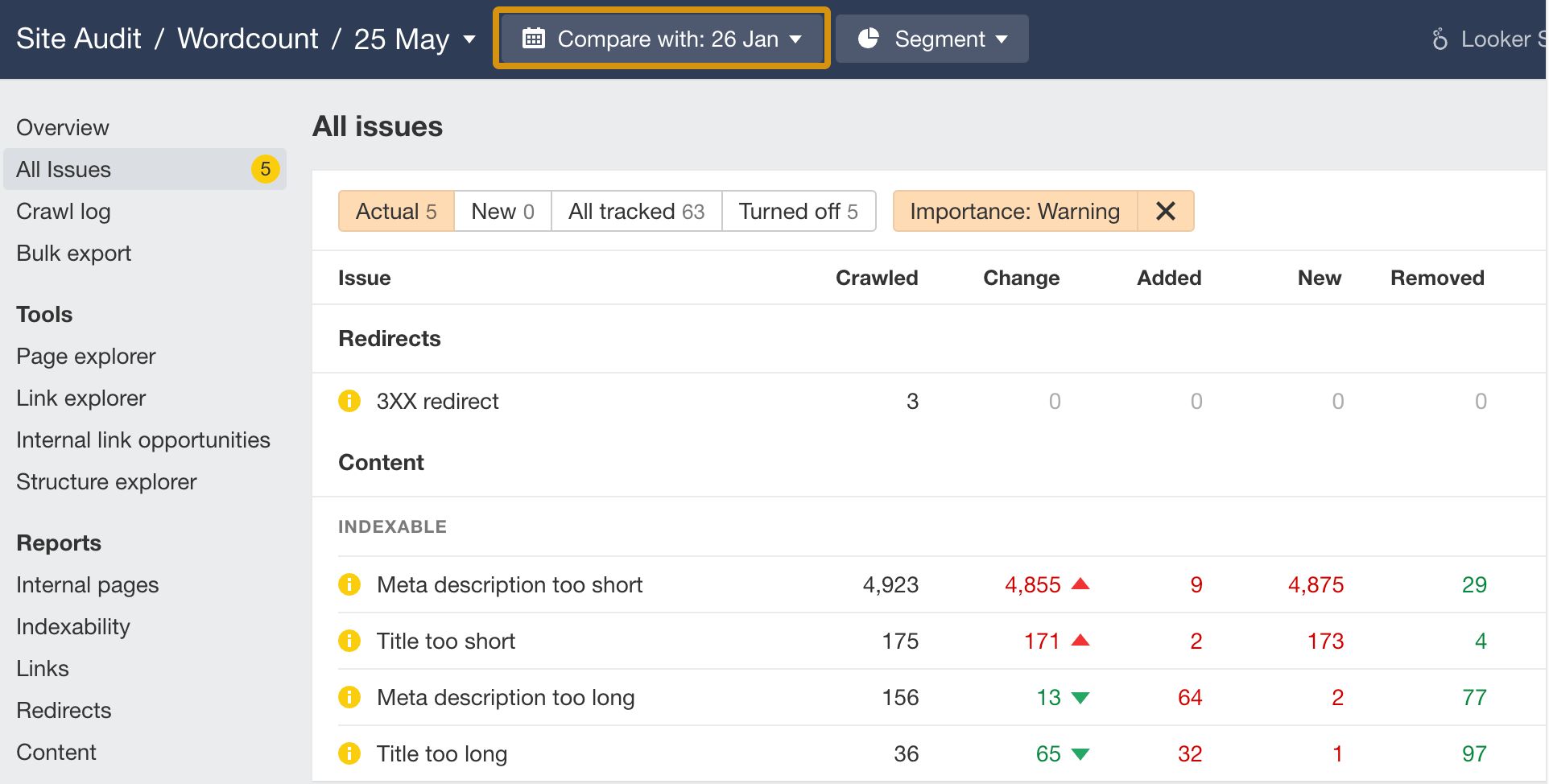1549x784 pixels.
Task: Toggle the New issues filter
Action: [502, 211]
